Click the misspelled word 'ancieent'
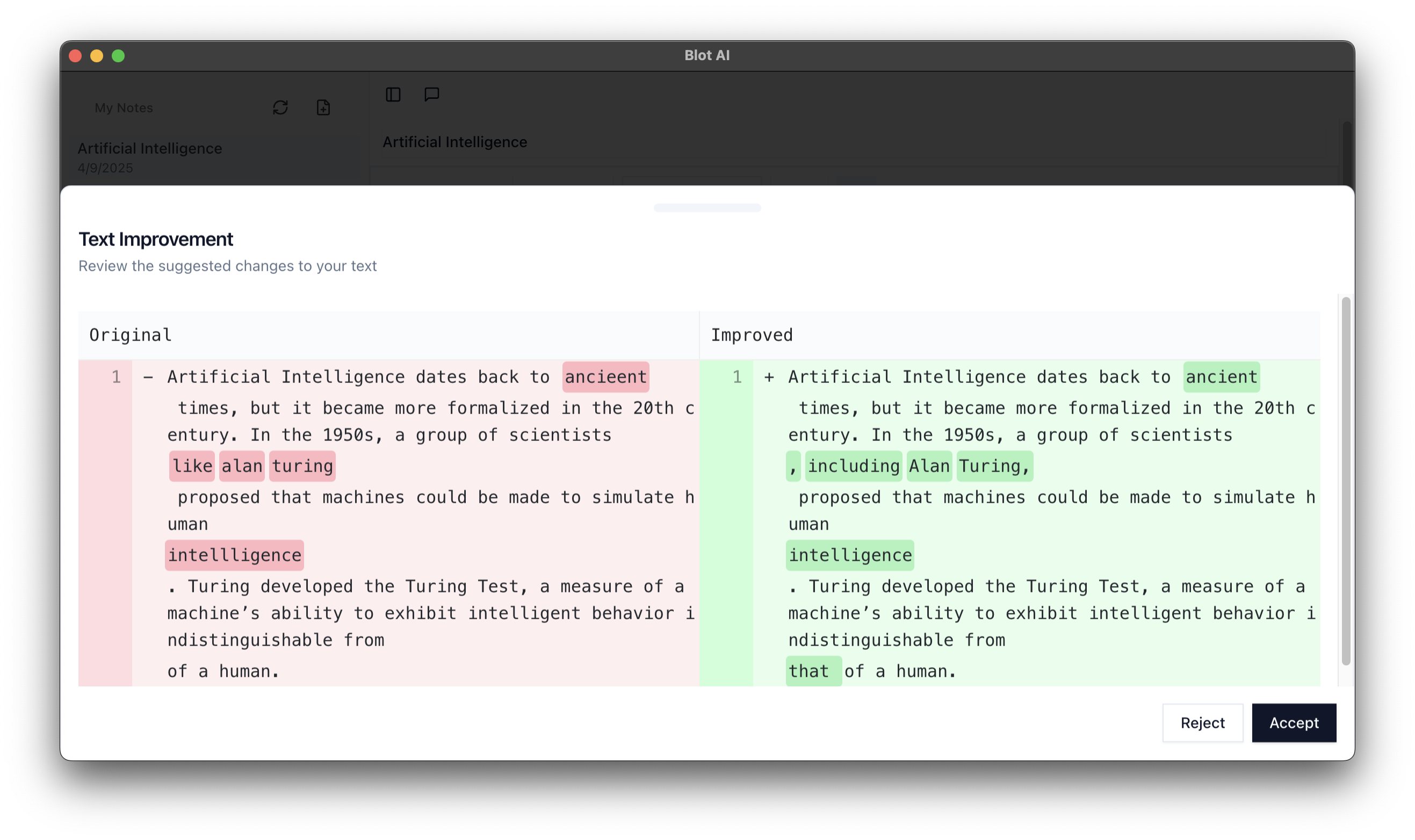This screenshot has height=840, width=1415. [x=605, y=377]
